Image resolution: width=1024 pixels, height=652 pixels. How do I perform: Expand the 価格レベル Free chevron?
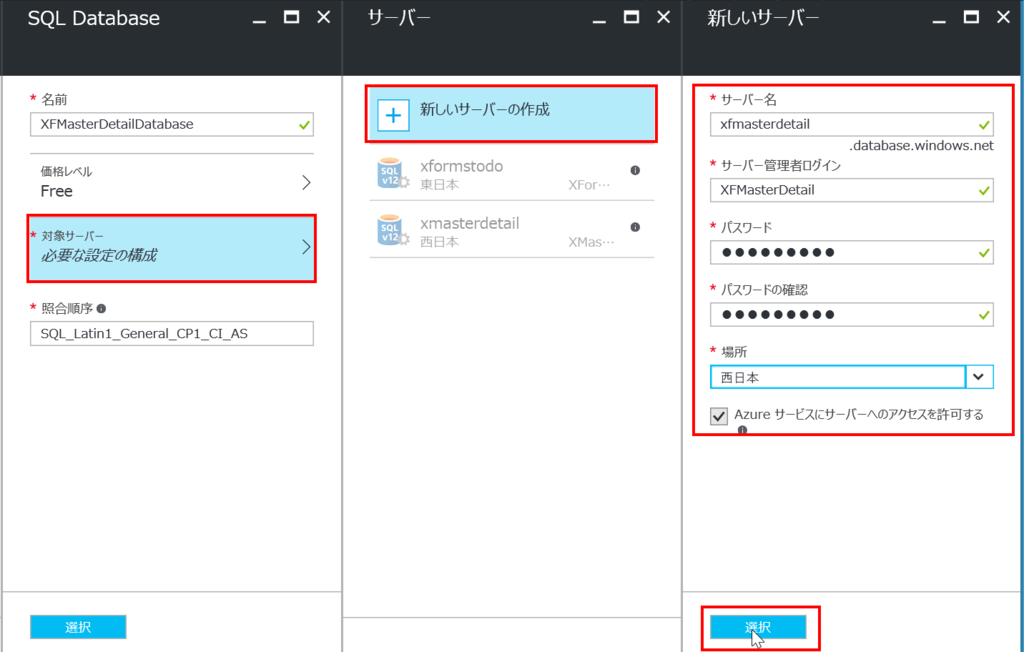point(306,182)
